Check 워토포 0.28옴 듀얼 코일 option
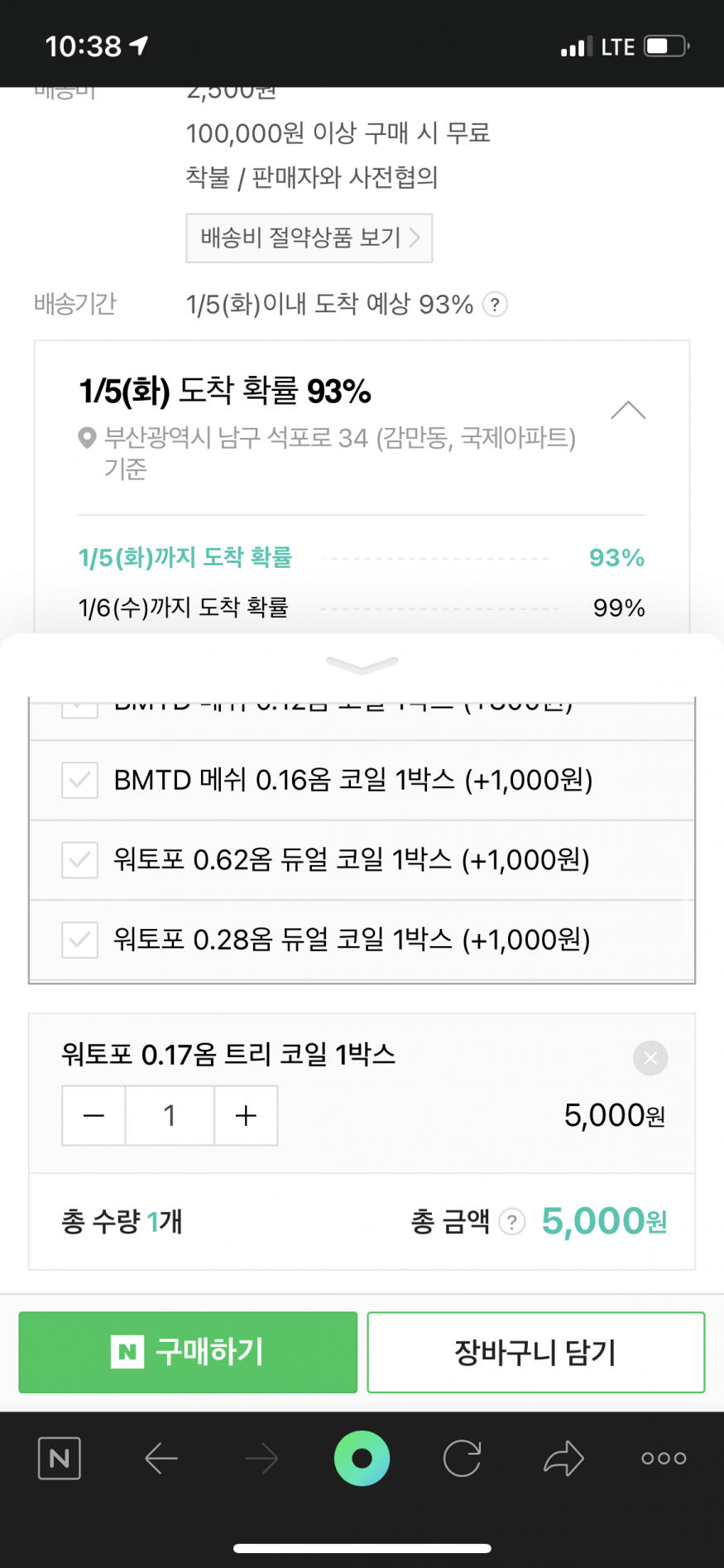This screenshot has width=724, height=1568. click(80, 940)
